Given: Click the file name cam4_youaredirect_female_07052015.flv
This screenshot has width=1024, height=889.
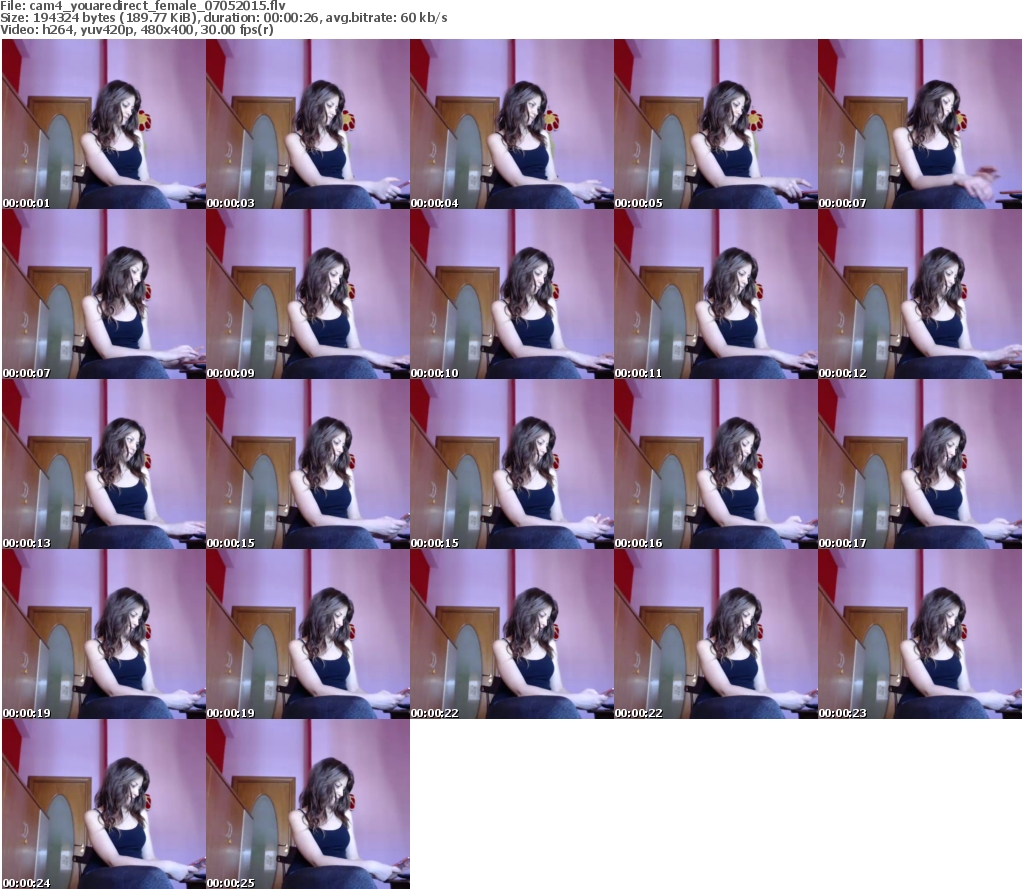Looking at the screenshot, I should (157, 6).
